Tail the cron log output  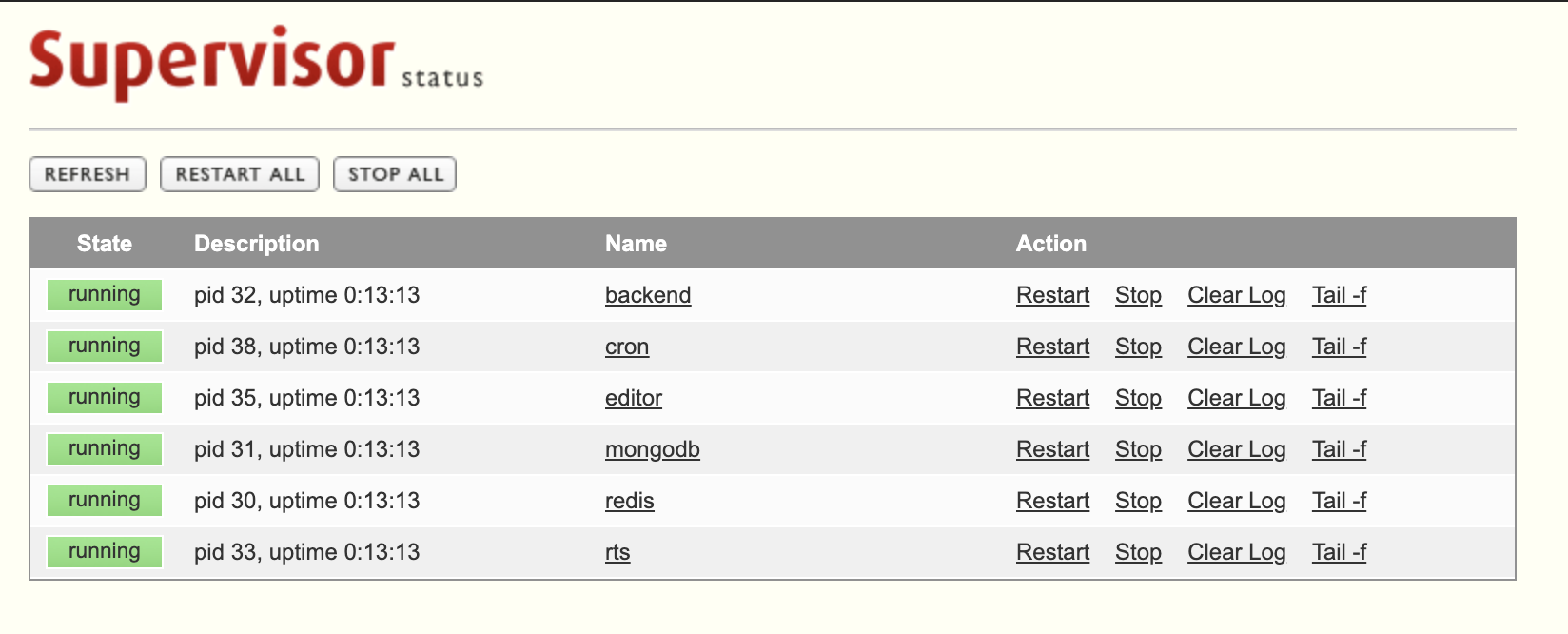click(x=1339, y=347)
